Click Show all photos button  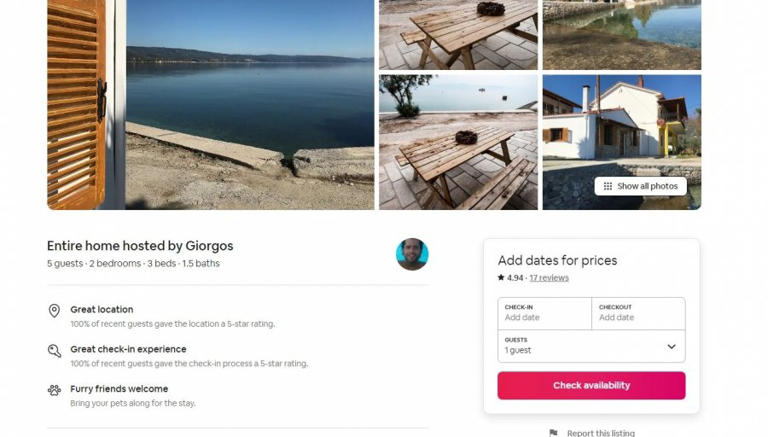tap(640, 186)
